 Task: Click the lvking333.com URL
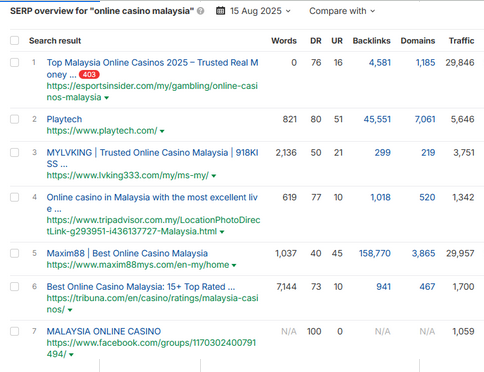128,175
